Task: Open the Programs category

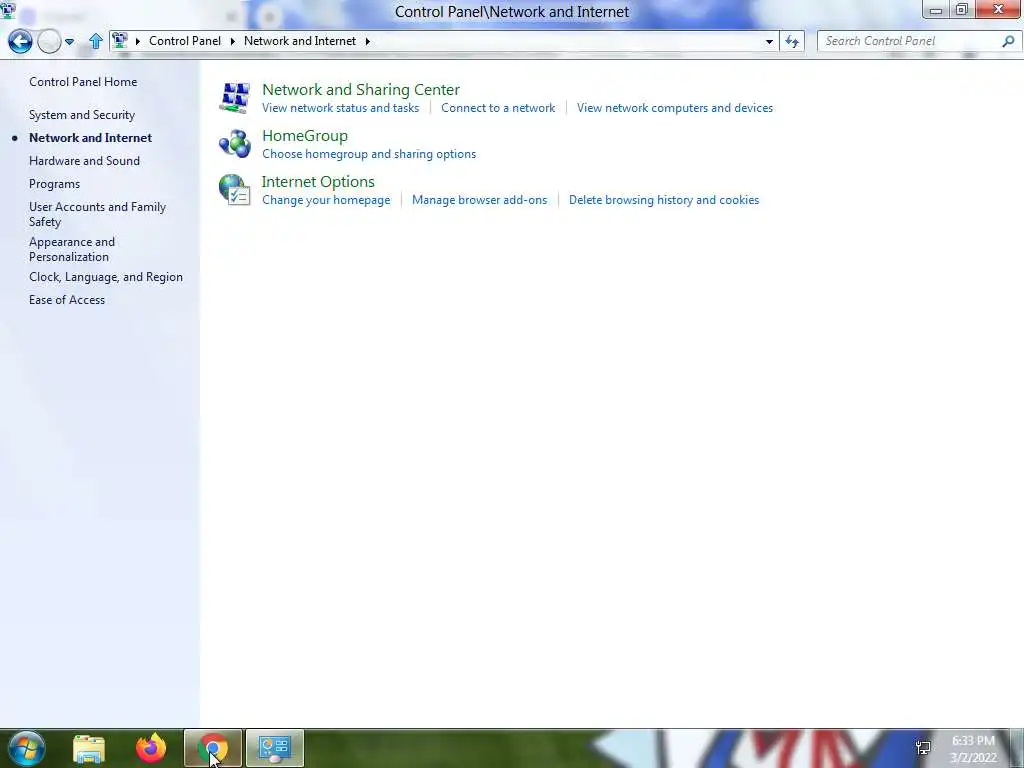Action: pos(54,184)
